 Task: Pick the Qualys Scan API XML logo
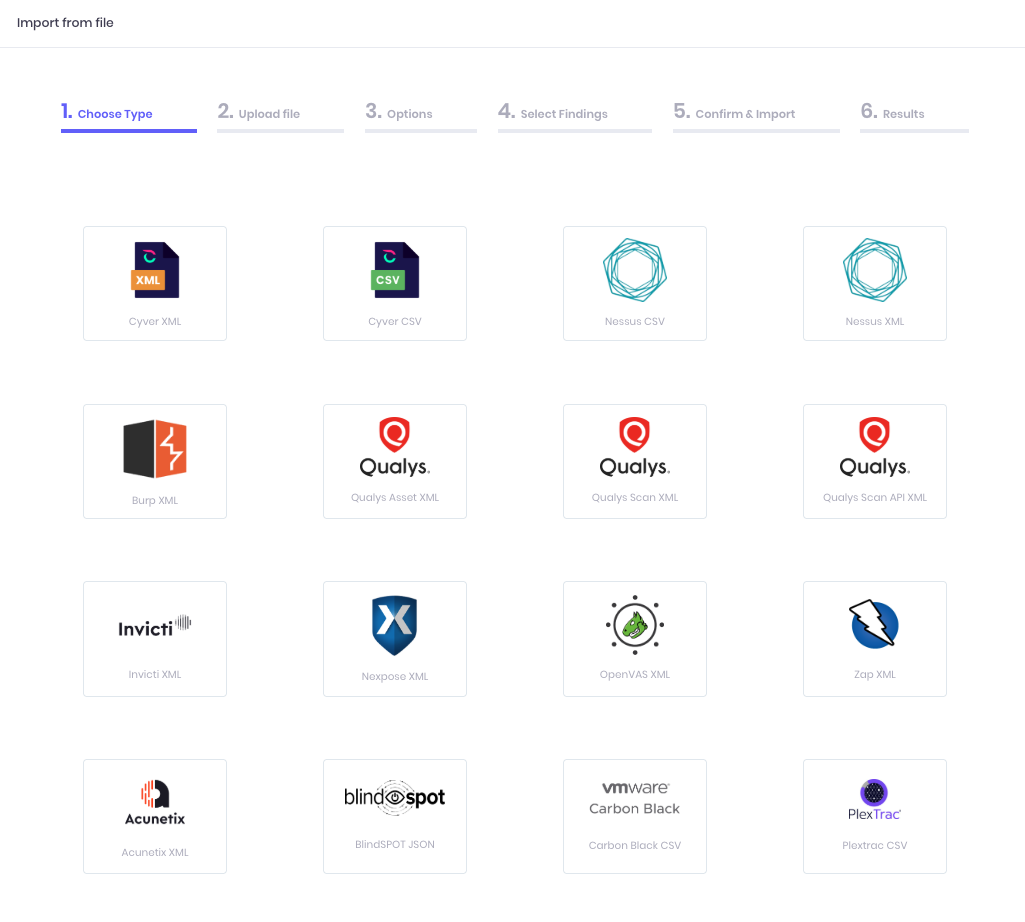pos(875,447)
